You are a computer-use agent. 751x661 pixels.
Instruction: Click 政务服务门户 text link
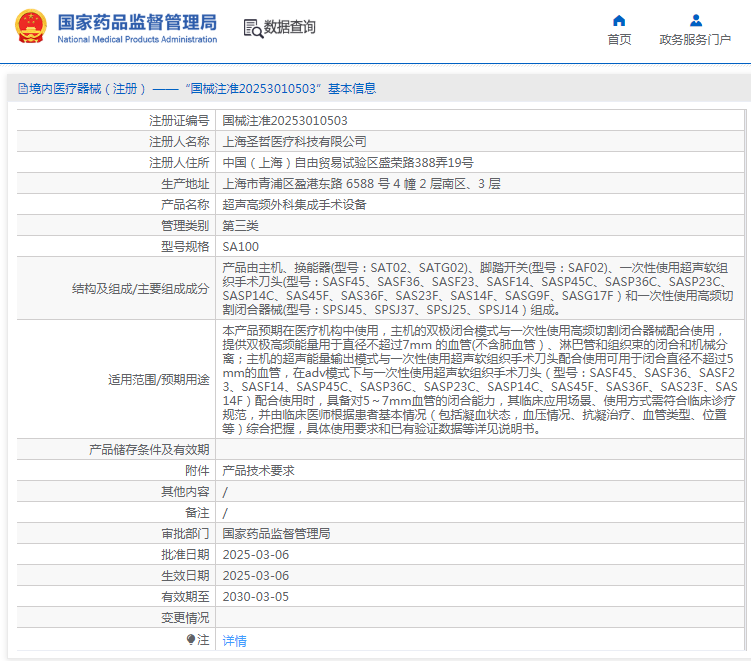[695, 39]
